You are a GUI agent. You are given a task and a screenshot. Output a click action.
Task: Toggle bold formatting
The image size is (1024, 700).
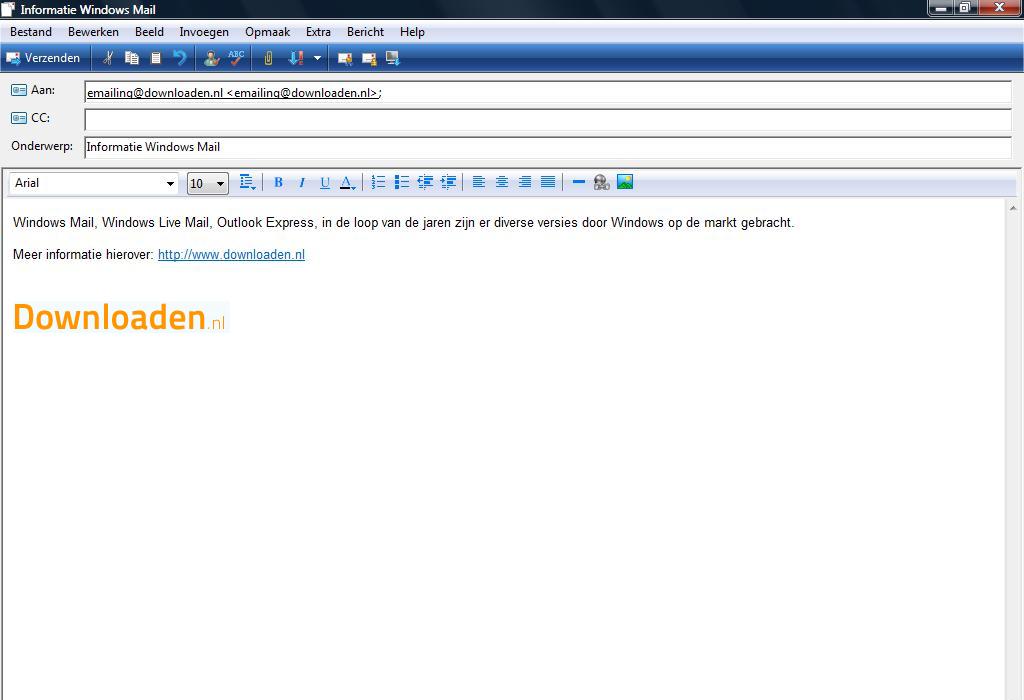(278, 182)
